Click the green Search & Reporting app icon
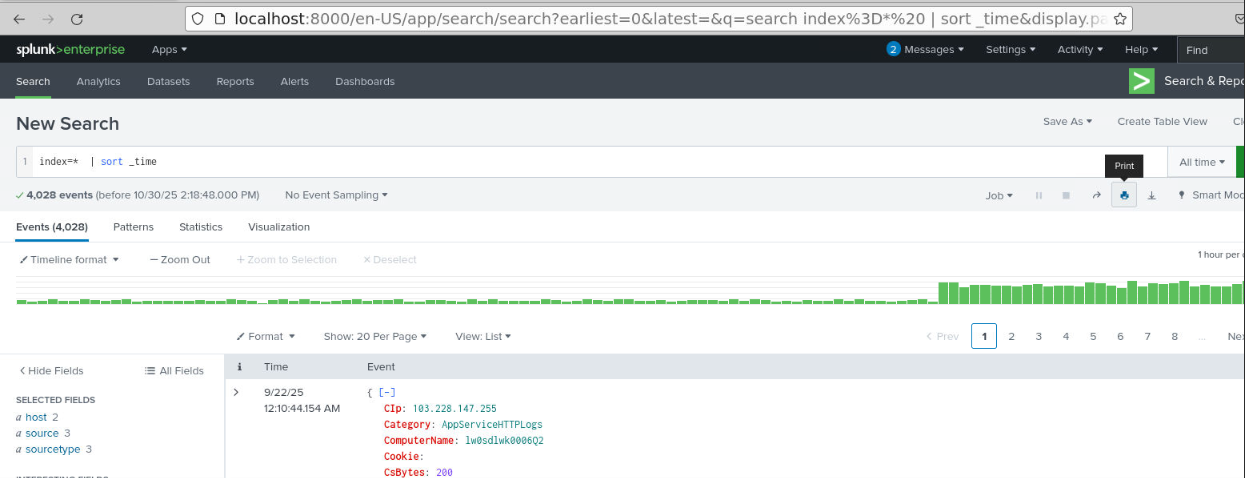This screenshot has width=1245, height=478. (x=1141, y=81)
